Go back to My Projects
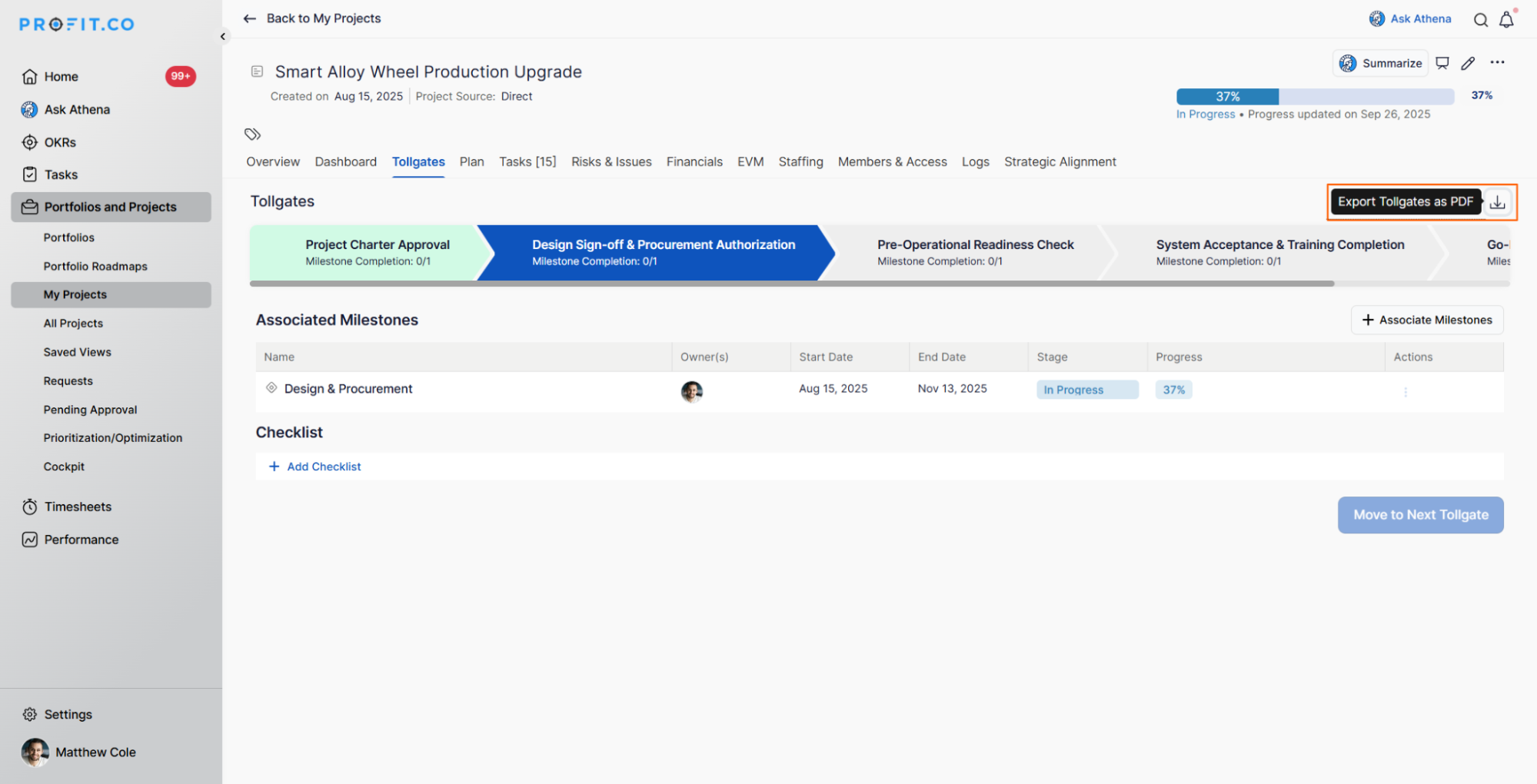 pyautogui.click(x=313, y=18)
